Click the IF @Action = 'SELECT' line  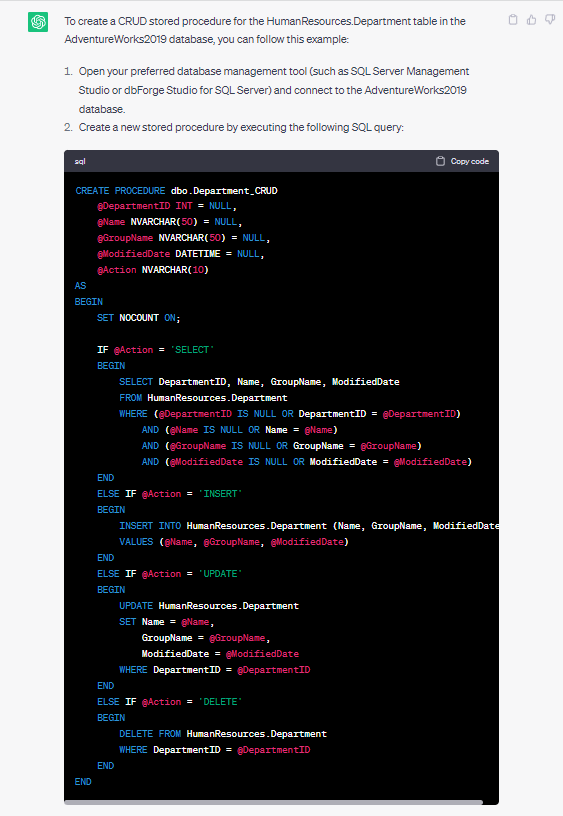tap(156, 350)
